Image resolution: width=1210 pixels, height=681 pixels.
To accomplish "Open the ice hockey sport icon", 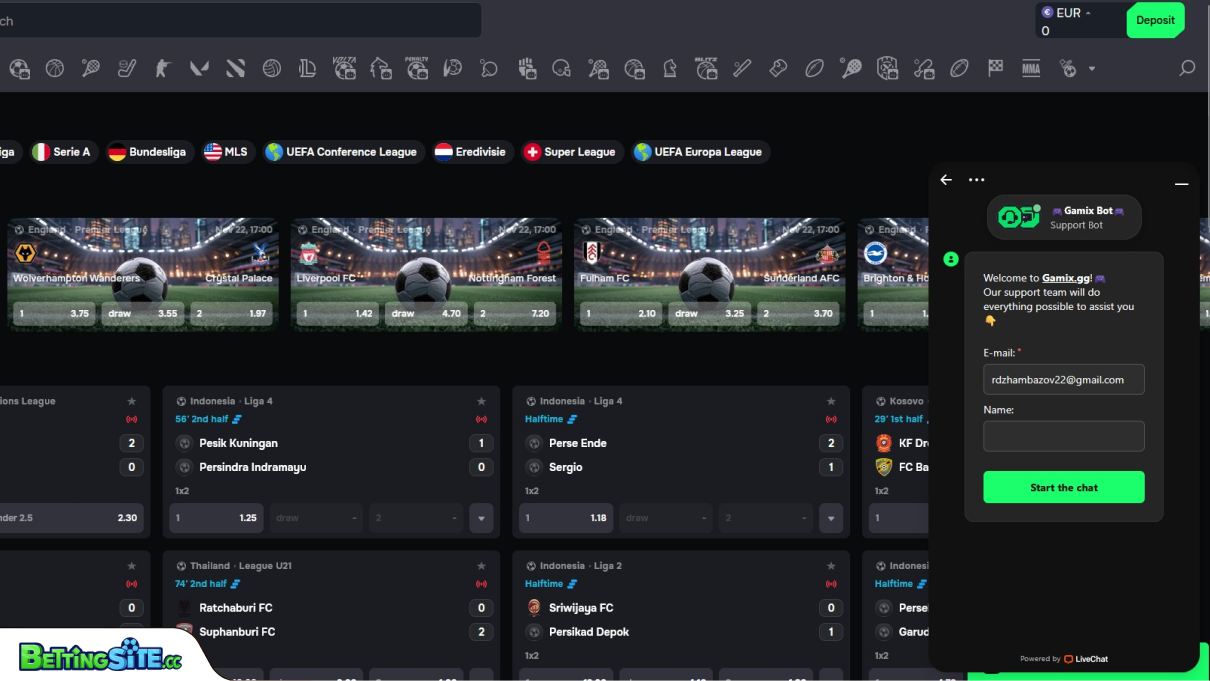I will coord(127,68).
